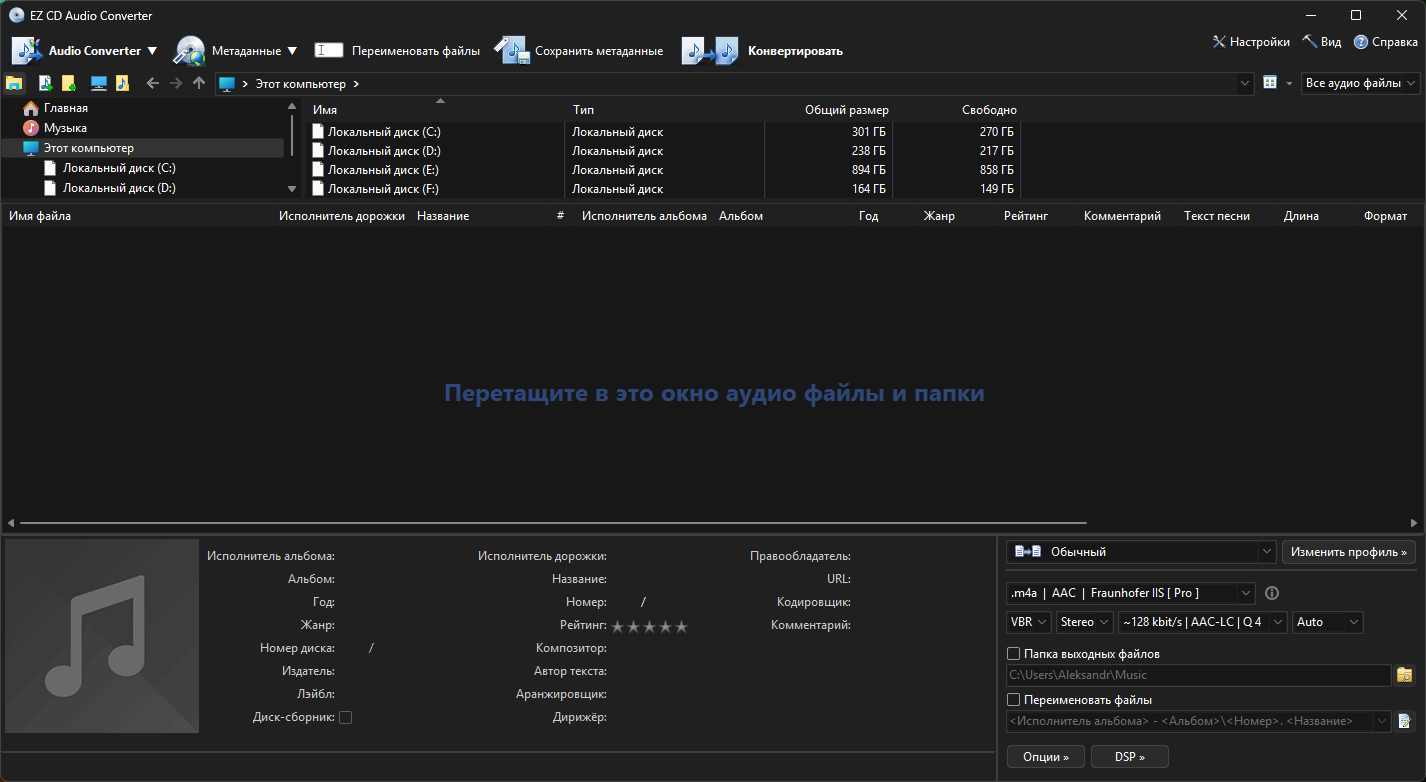Click the Convert (Конвертировать) icon
This screenshot has width=1426, height=782.
(x=709, y=51)
